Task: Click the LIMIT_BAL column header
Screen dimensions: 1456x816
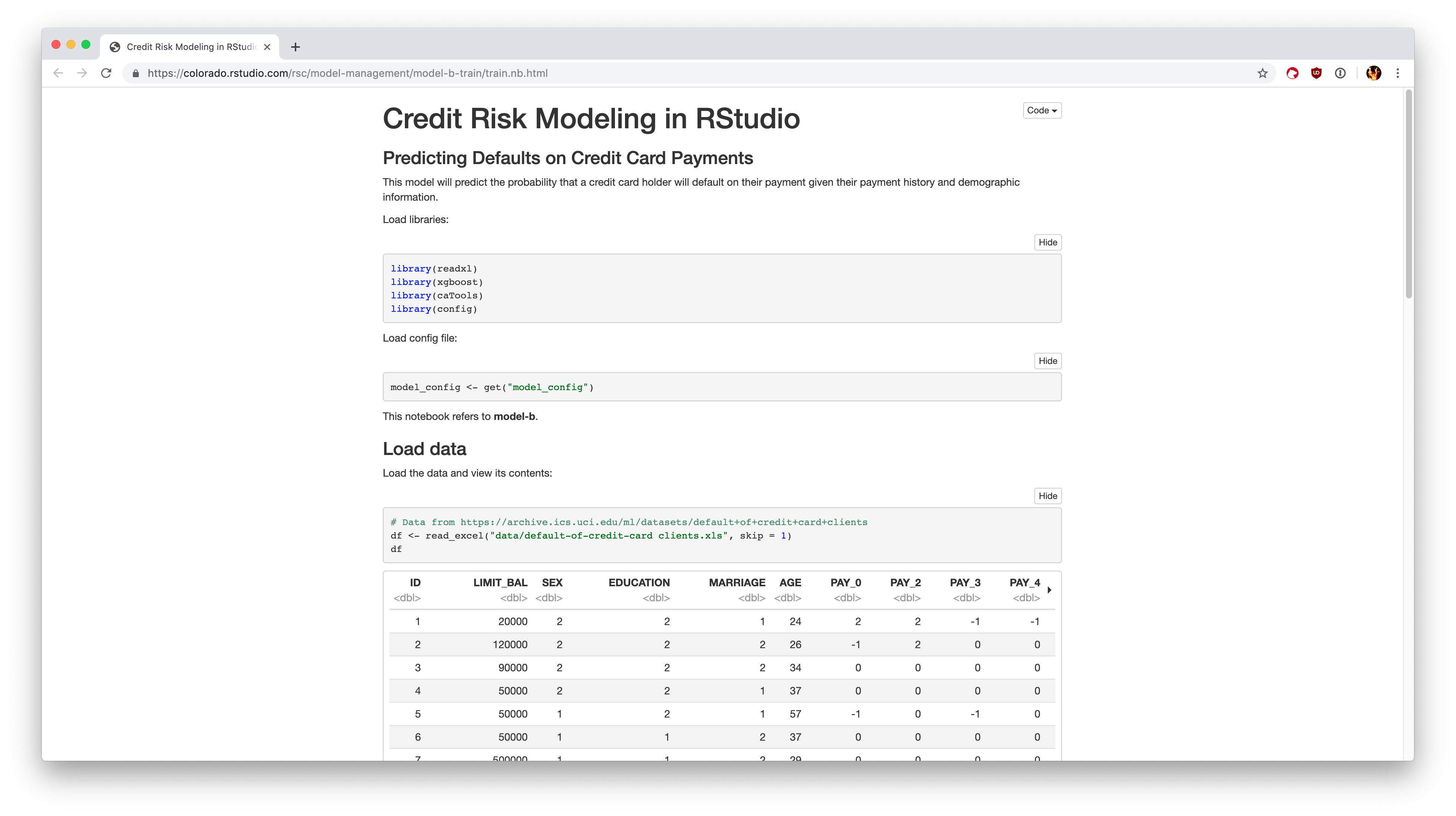Action: 500,583
